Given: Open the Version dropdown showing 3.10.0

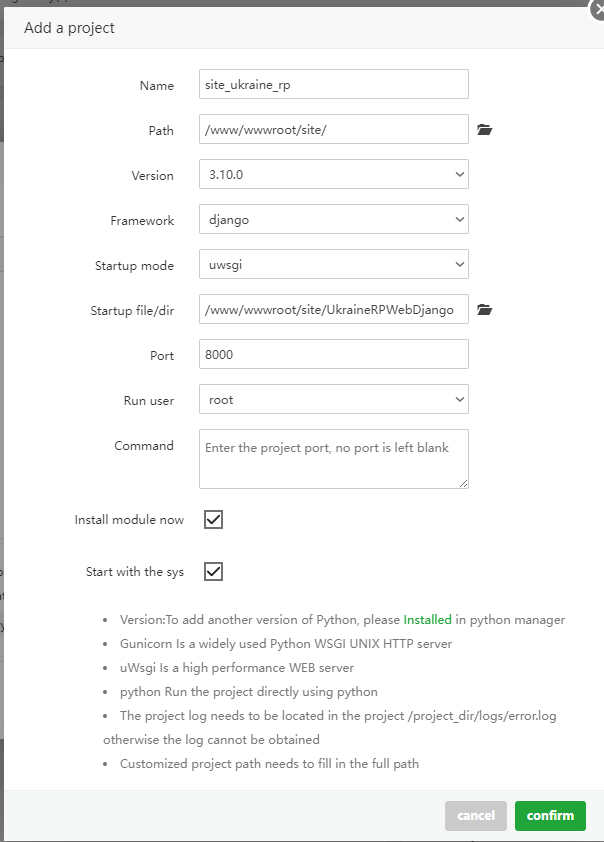Looking at the screenshot, I should click(x=333, y=175).
